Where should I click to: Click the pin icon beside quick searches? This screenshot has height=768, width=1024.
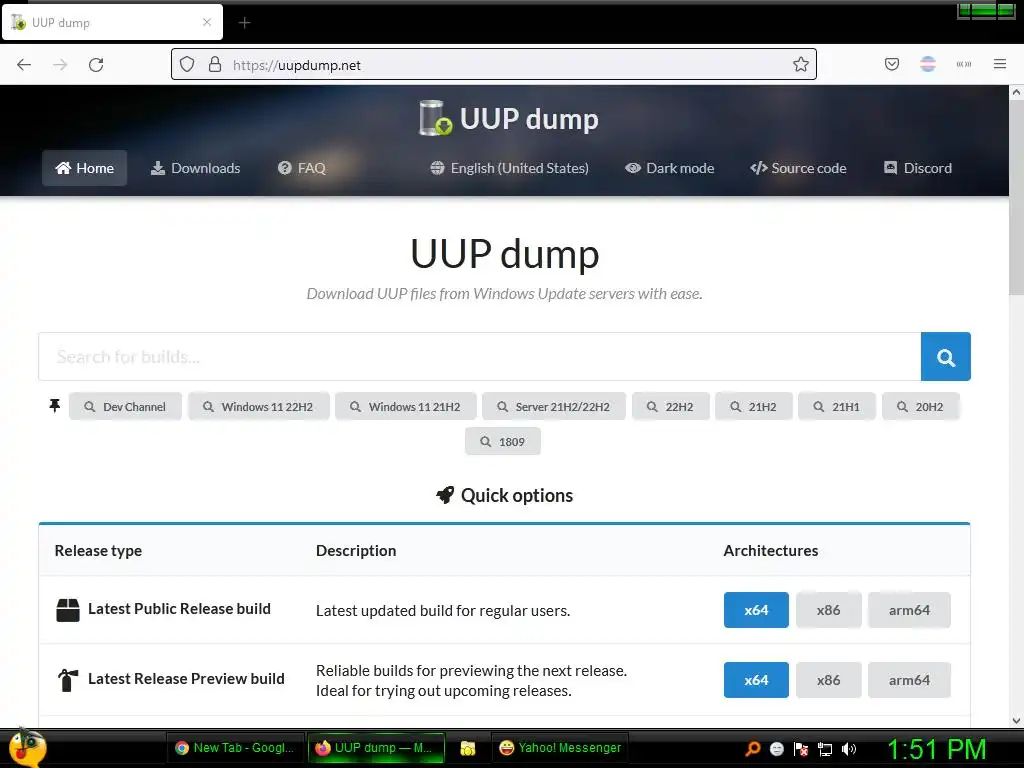pos(55,406)
